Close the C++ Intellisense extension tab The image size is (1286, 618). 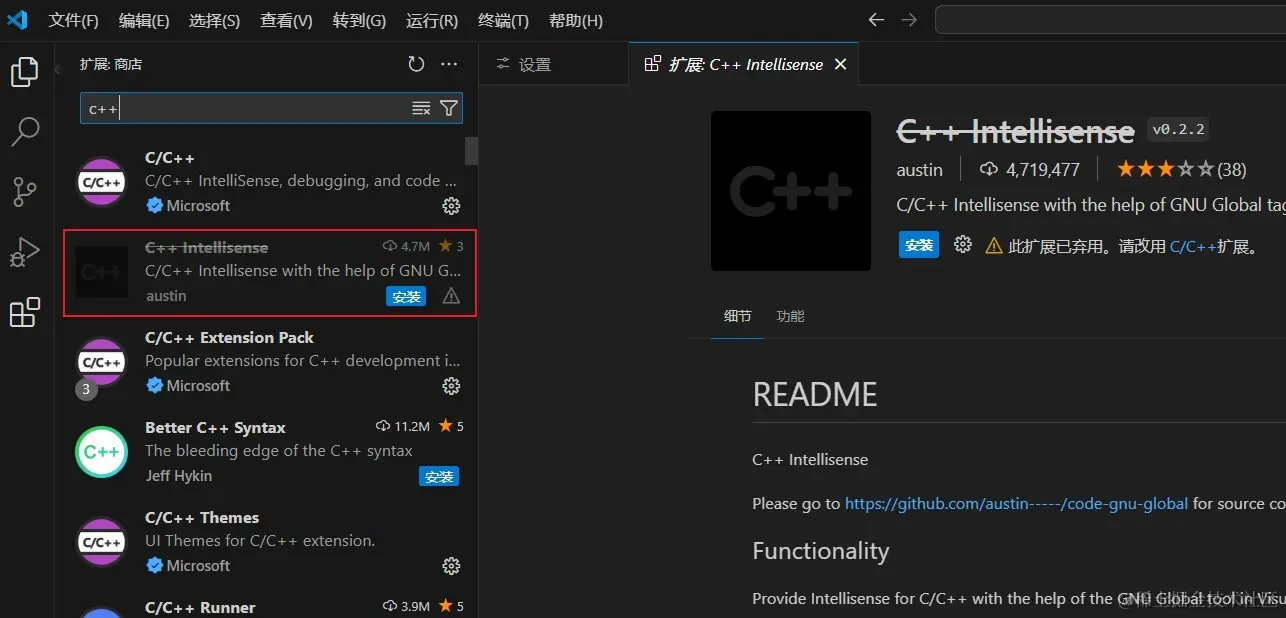(840, 64)
